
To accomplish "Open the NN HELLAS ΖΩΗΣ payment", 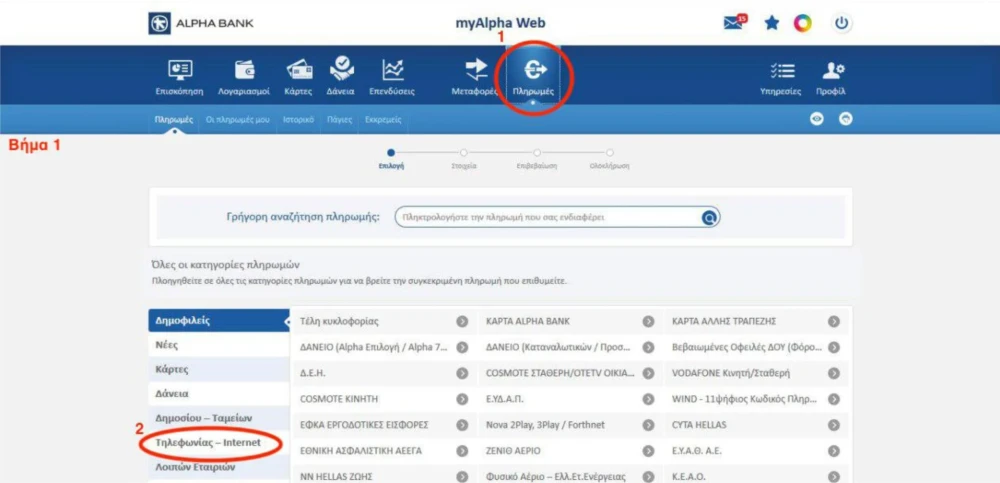I will [x=383, y=476].
